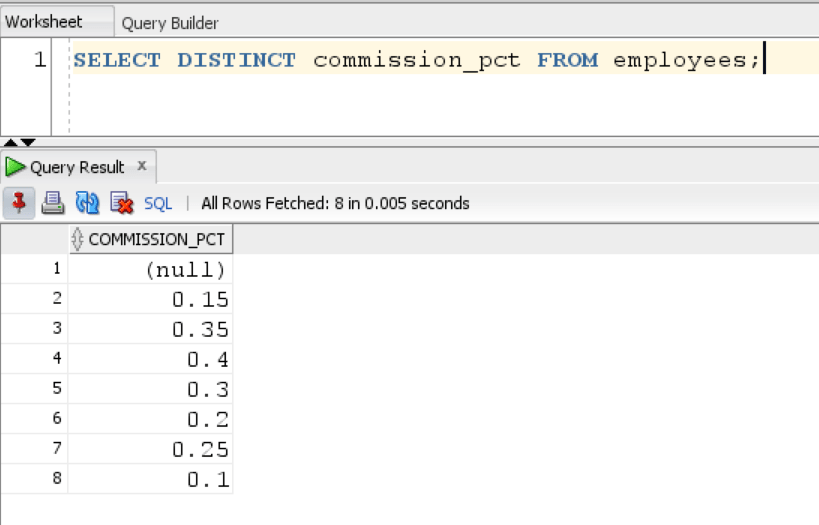Click the sort icon on COMMISSION_PCT header
This screenshot has width=819, height=525.
pyautogui.click(x=77, y=239)
